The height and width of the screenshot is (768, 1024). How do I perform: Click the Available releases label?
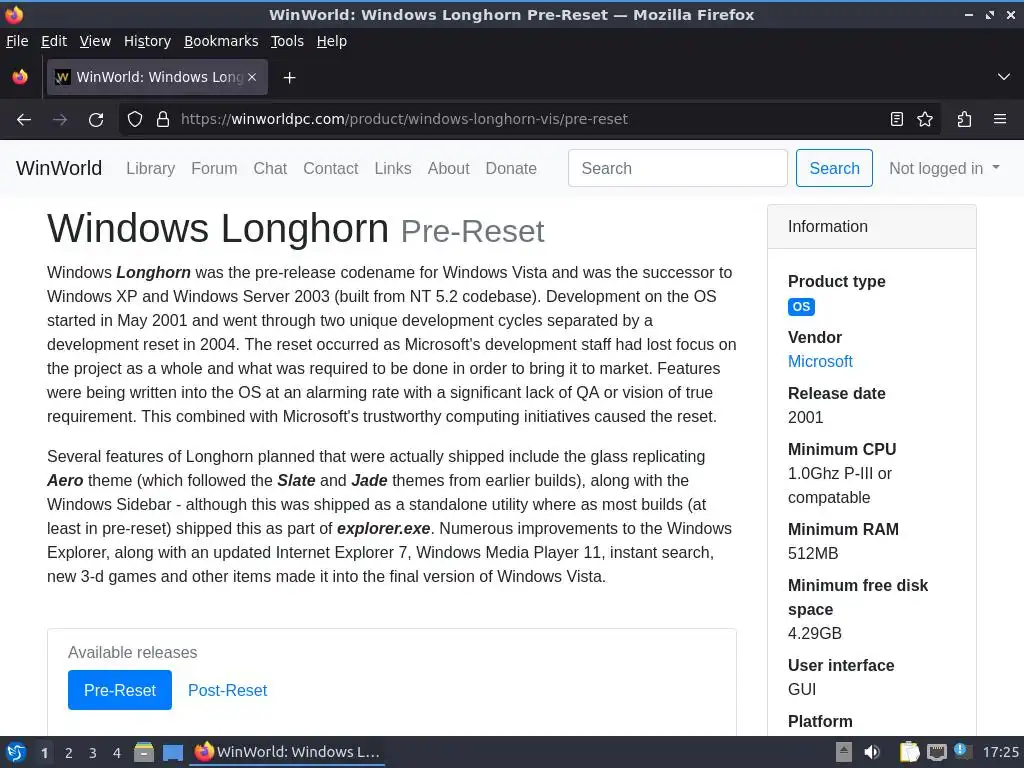click(x=133, y=652)
